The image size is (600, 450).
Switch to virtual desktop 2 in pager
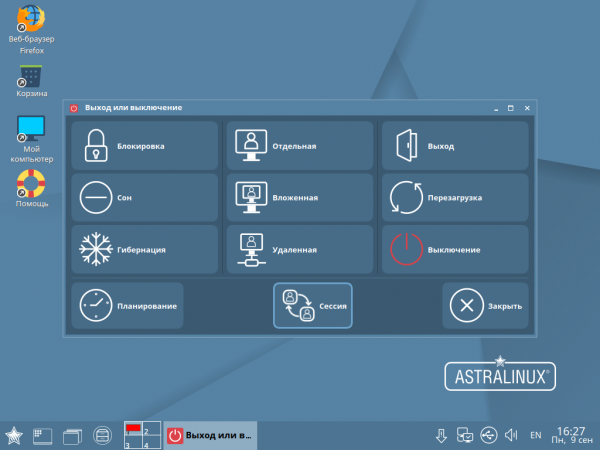(150, 429)
